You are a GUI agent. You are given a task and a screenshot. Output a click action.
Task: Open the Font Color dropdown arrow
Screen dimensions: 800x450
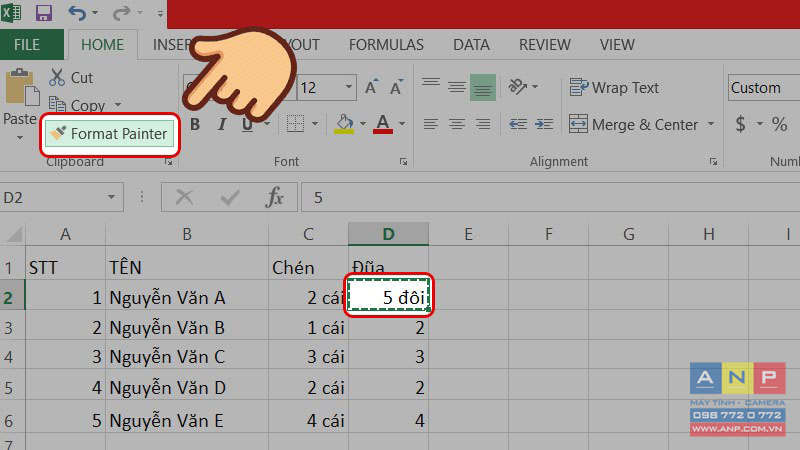tap(402, 123)
